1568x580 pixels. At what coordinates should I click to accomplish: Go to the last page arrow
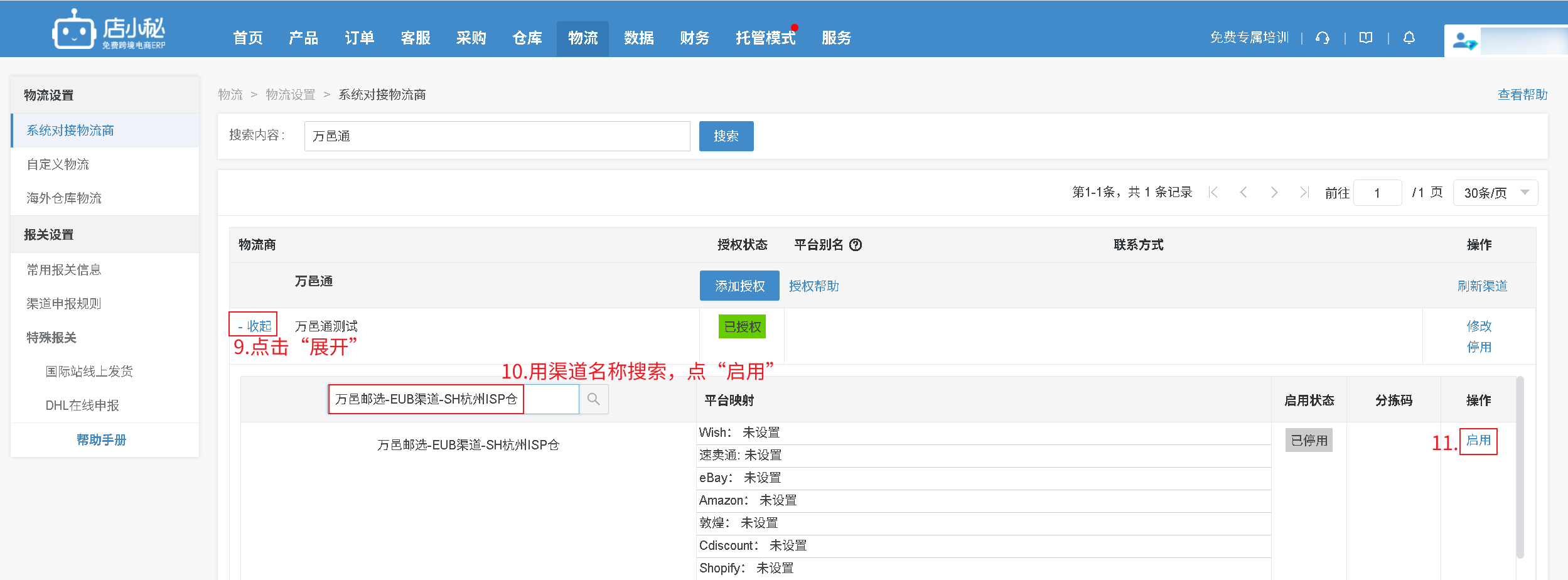click(1304, 192)
